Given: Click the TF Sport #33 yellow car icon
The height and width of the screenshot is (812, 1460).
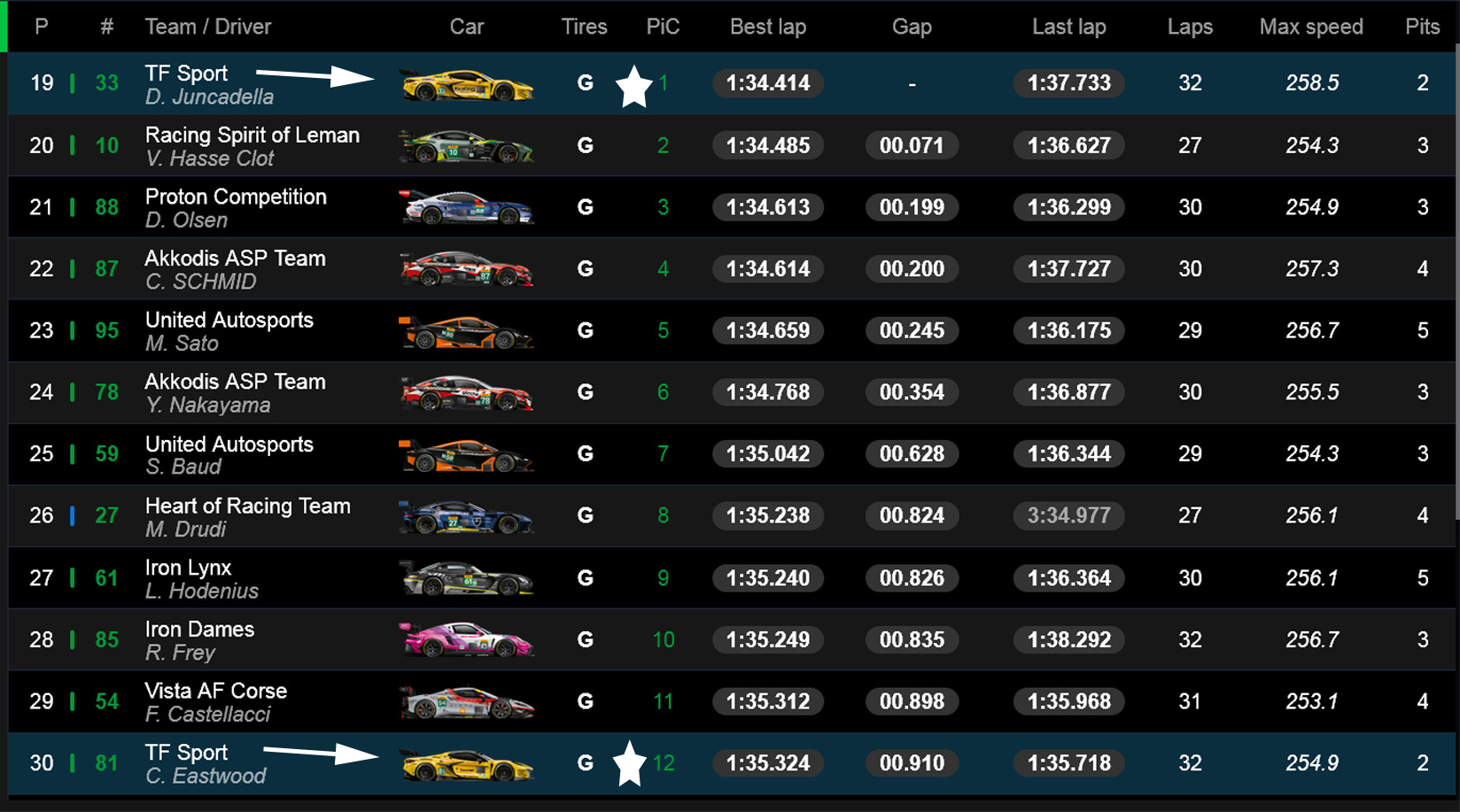Looking at the screenshot, I should (467, 86).
